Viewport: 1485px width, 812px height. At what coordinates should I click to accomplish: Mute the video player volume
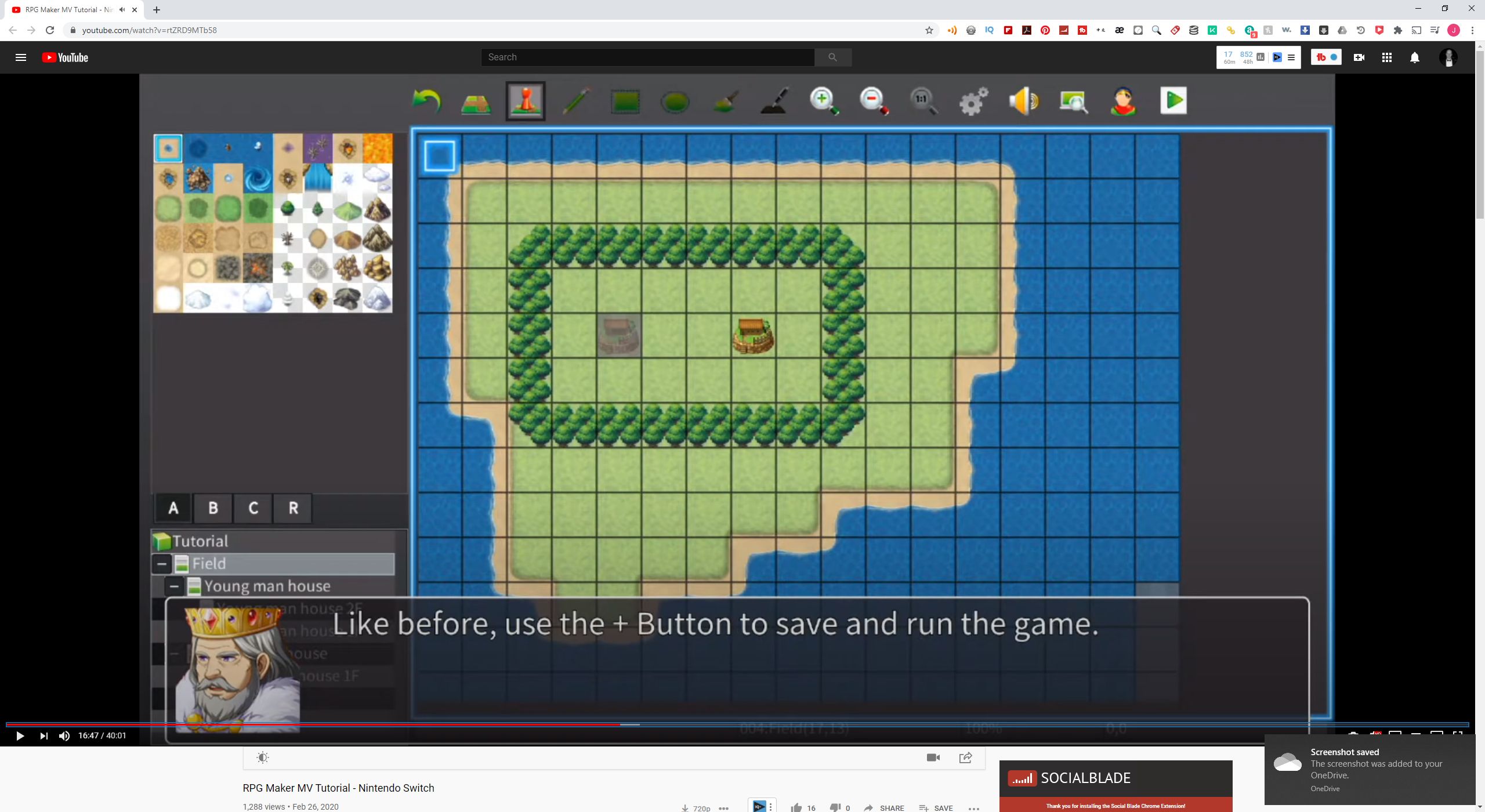click(64, 735)
